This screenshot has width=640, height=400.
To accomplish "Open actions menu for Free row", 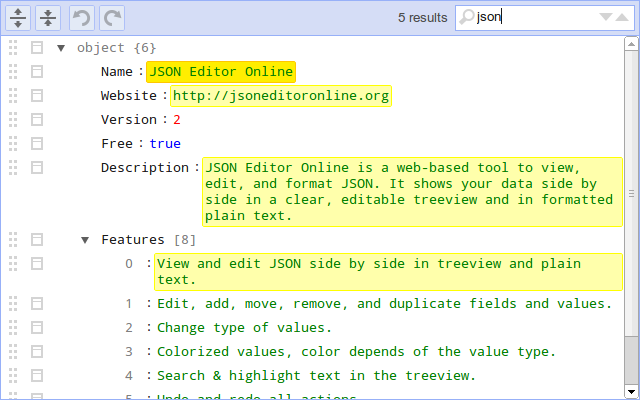I will click(x=37, y=144).
